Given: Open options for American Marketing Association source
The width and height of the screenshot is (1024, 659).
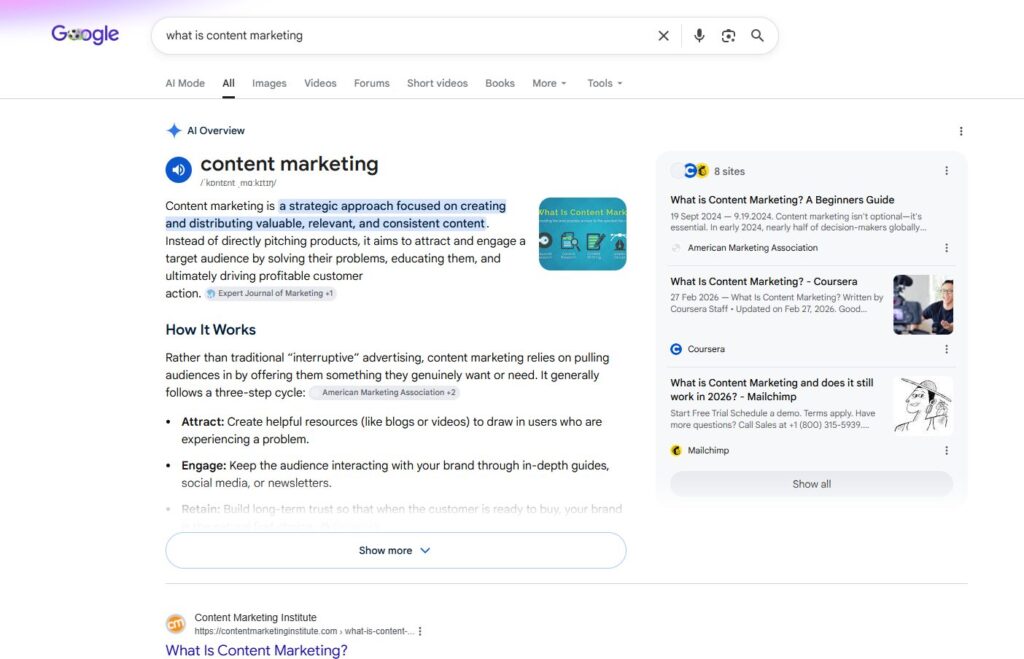Looking at the screenshot, I should [x=946, y=248].
